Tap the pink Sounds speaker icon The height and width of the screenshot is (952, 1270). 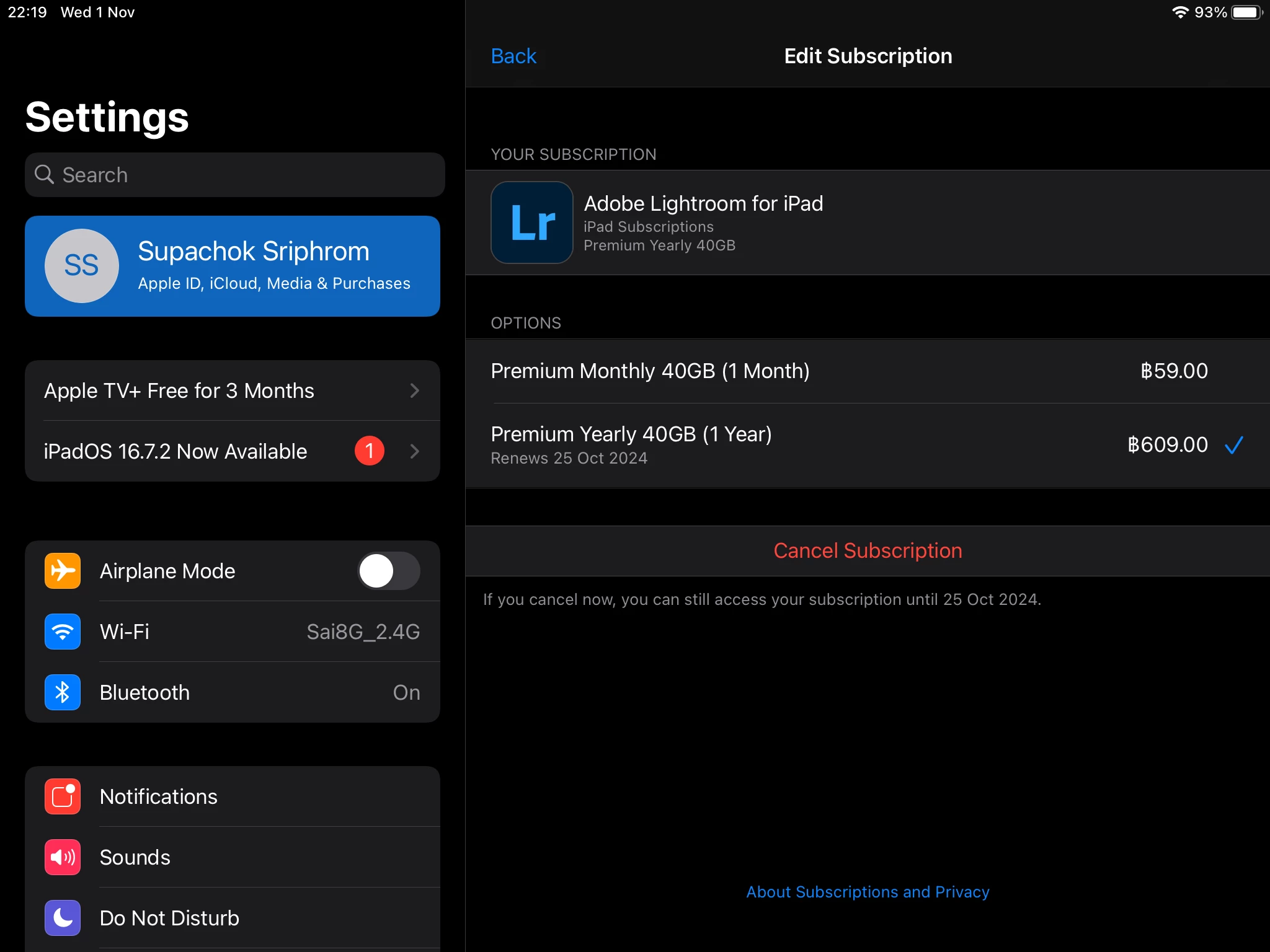pyautogui.click(x=63, y=857)
